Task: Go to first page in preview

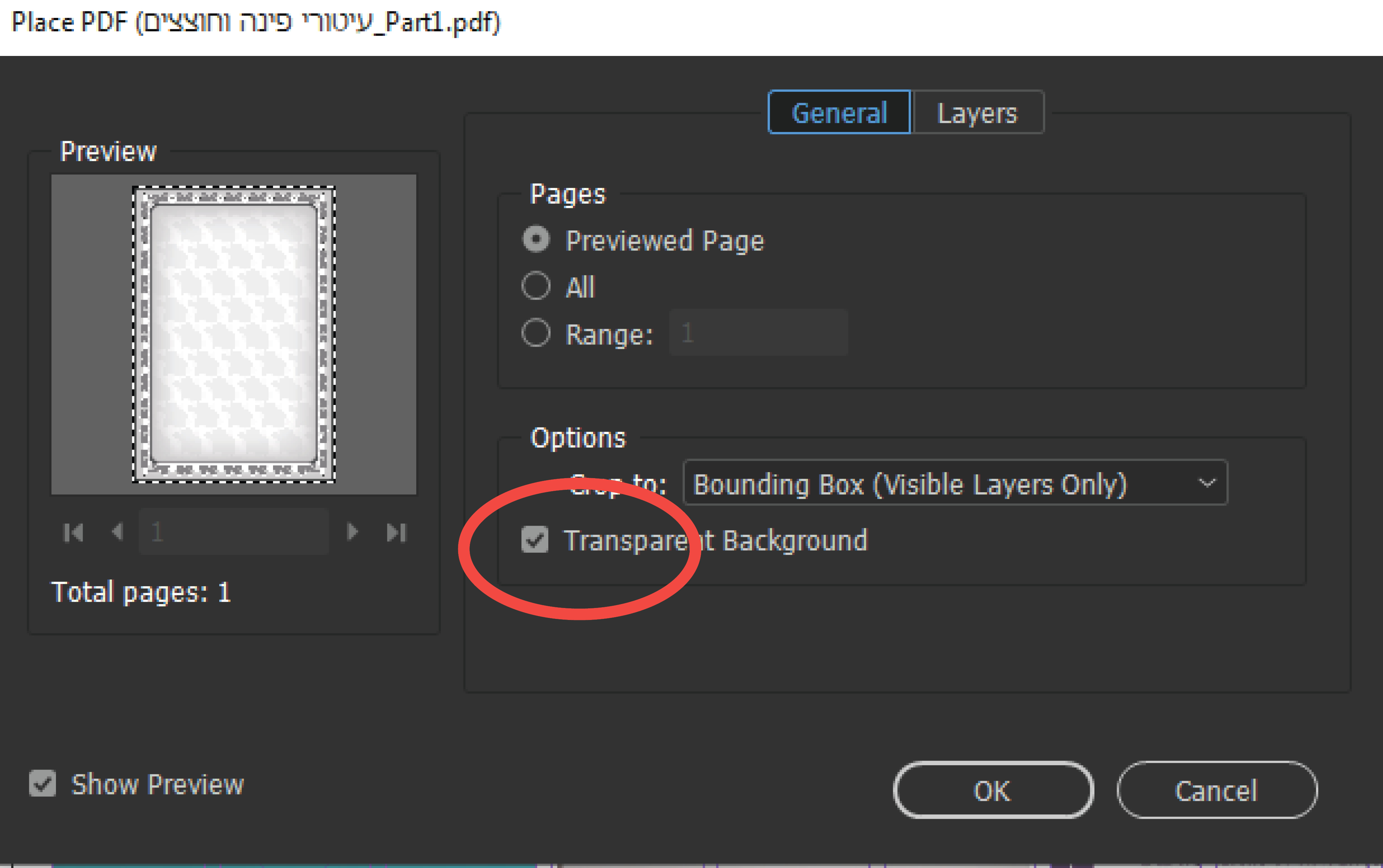Action: [x=73, y=533]
